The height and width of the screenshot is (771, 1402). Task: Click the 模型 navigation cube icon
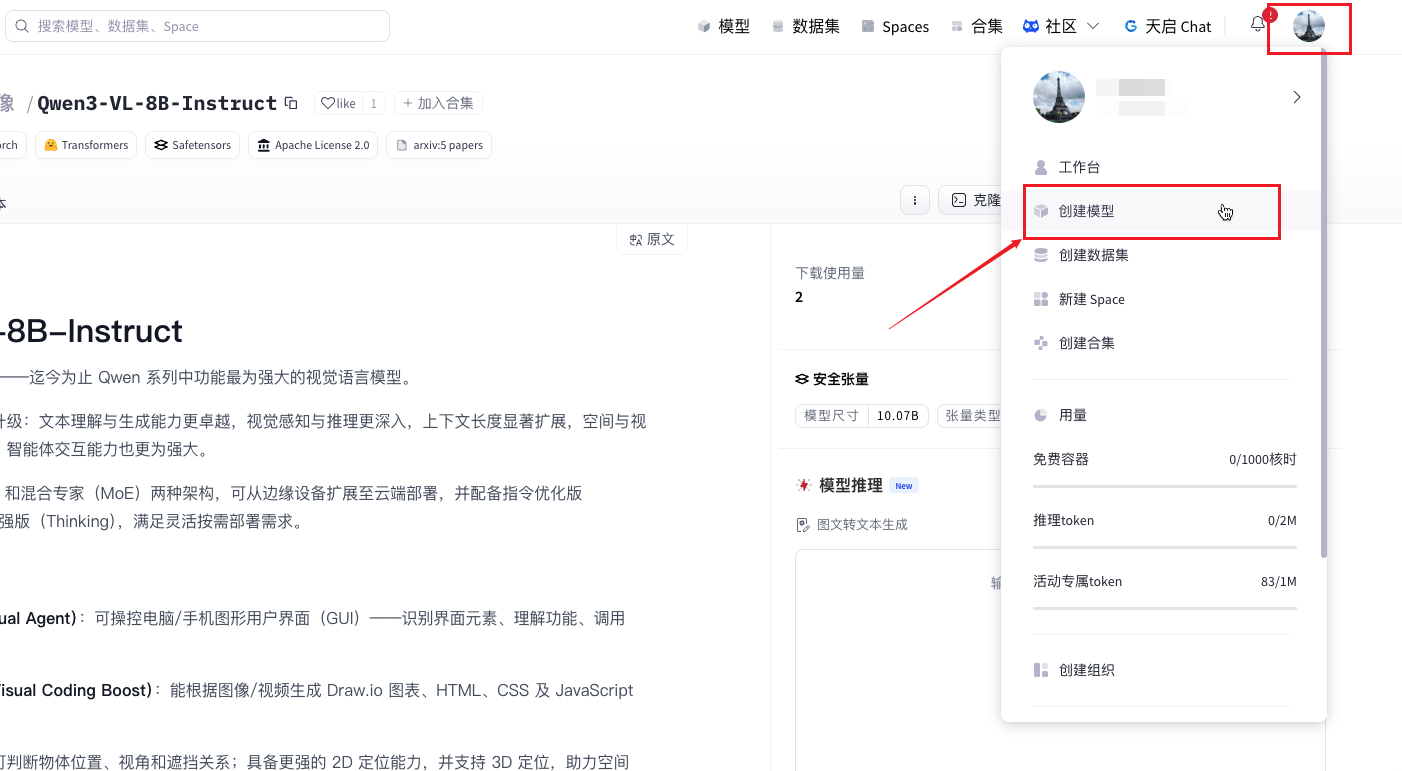(x=705, y=26)
